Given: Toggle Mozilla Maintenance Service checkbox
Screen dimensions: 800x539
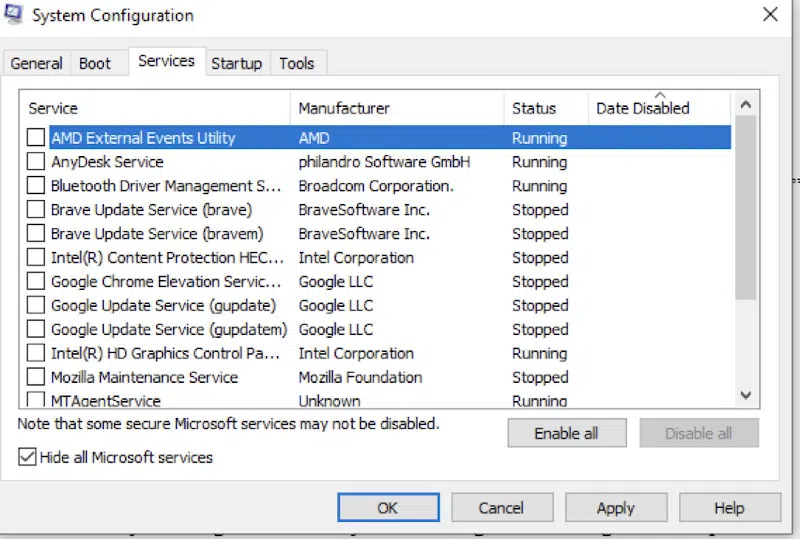Looking at the screenshot, I should 36,378.
